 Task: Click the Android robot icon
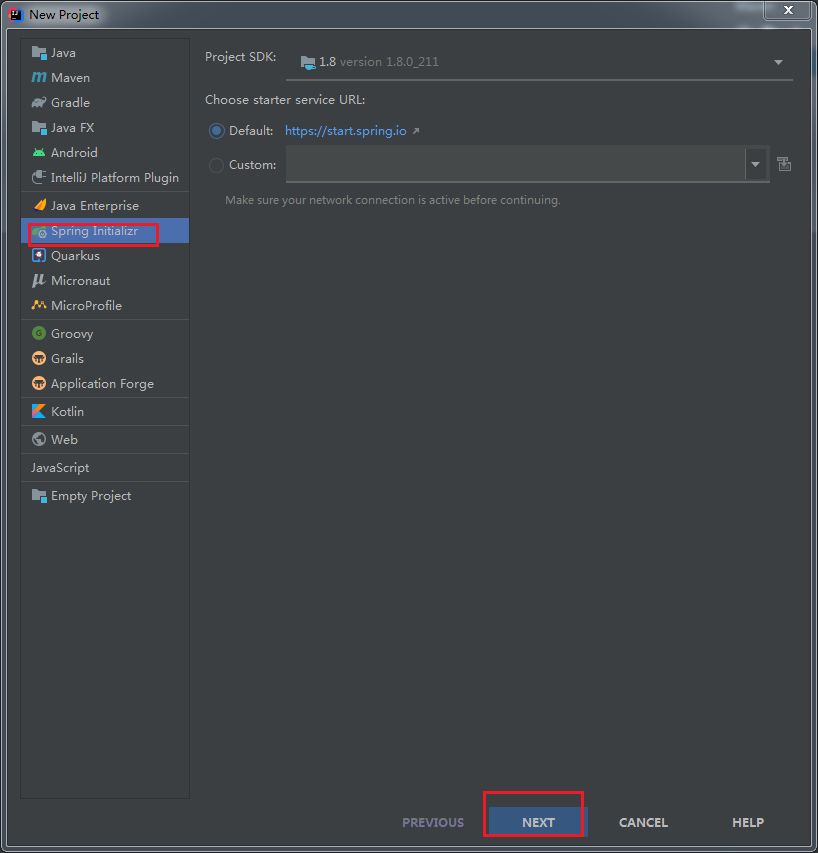[39, 152]
